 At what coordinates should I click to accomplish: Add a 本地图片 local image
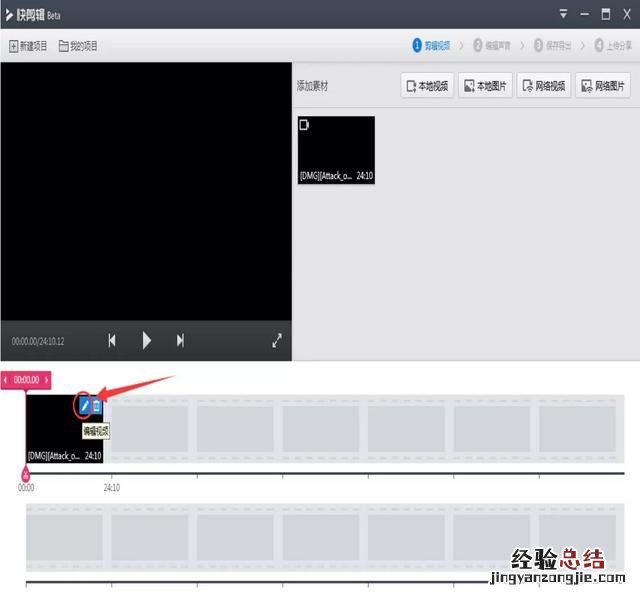coord(485,86)
